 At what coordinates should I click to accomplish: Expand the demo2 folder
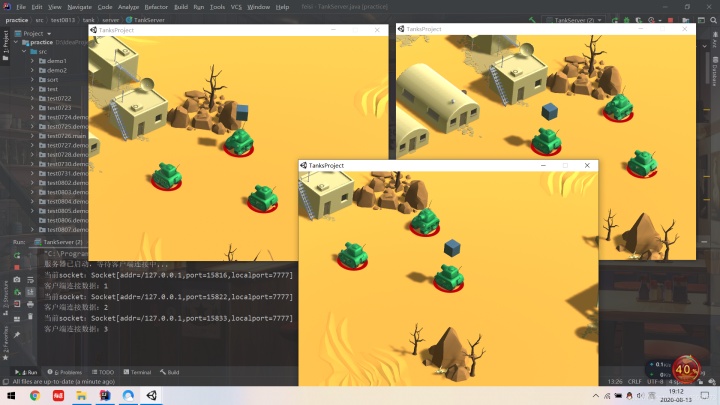pyautogui.click(x=32, y=70)
